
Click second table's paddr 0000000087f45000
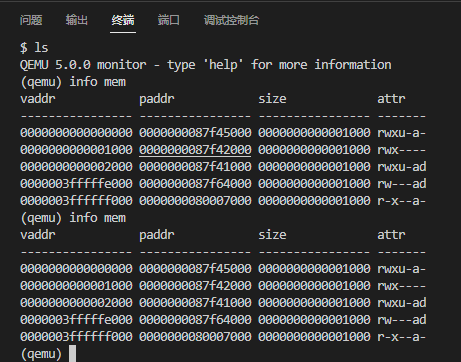[195, 269]
